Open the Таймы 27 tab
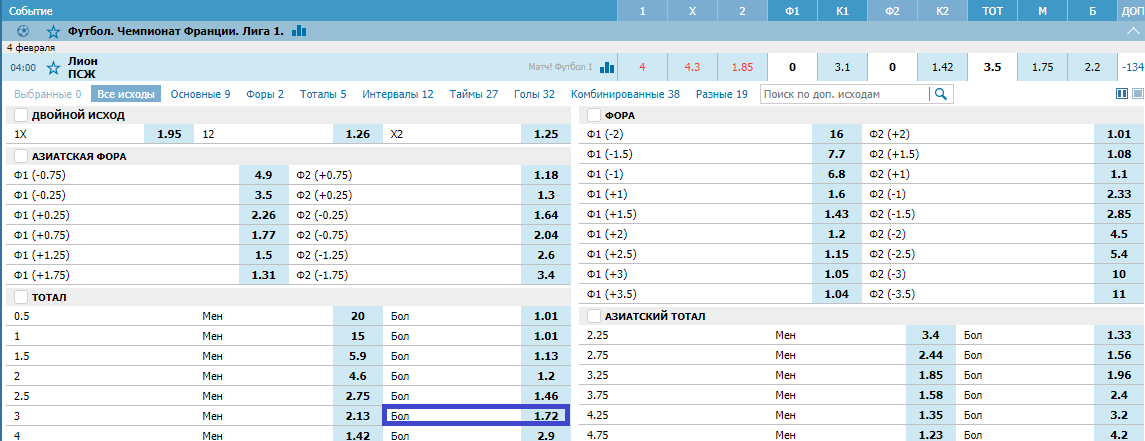1145x441 pixels. (x=474, y=94)
